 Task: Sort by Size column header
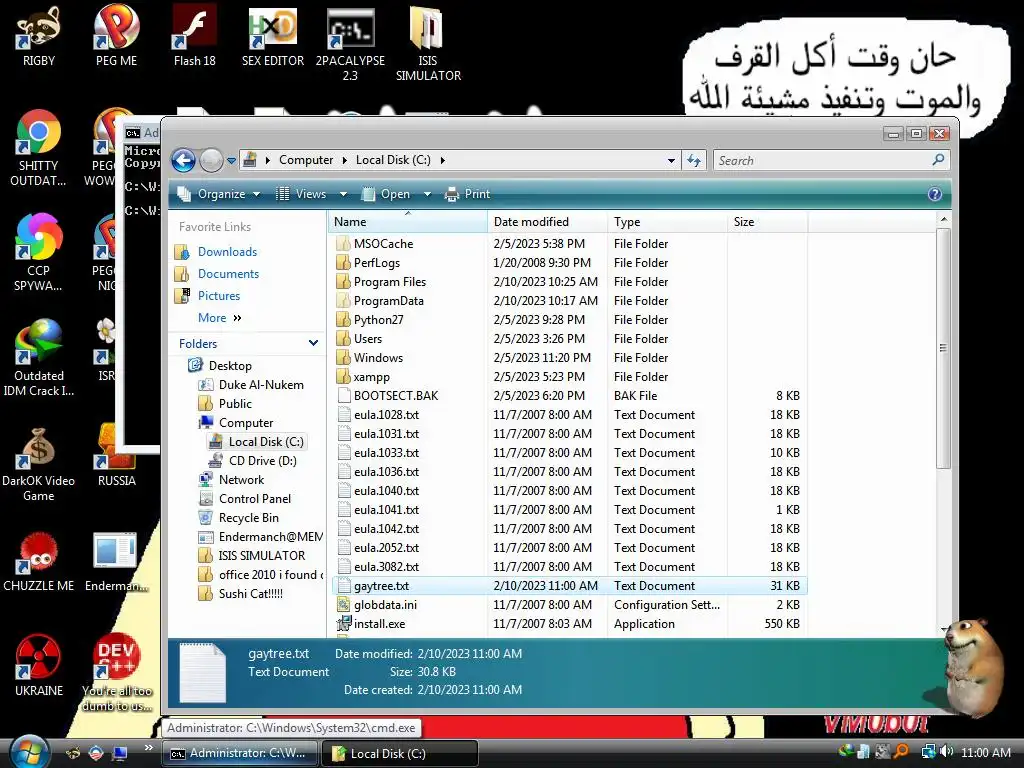click(x=767, y=222)
